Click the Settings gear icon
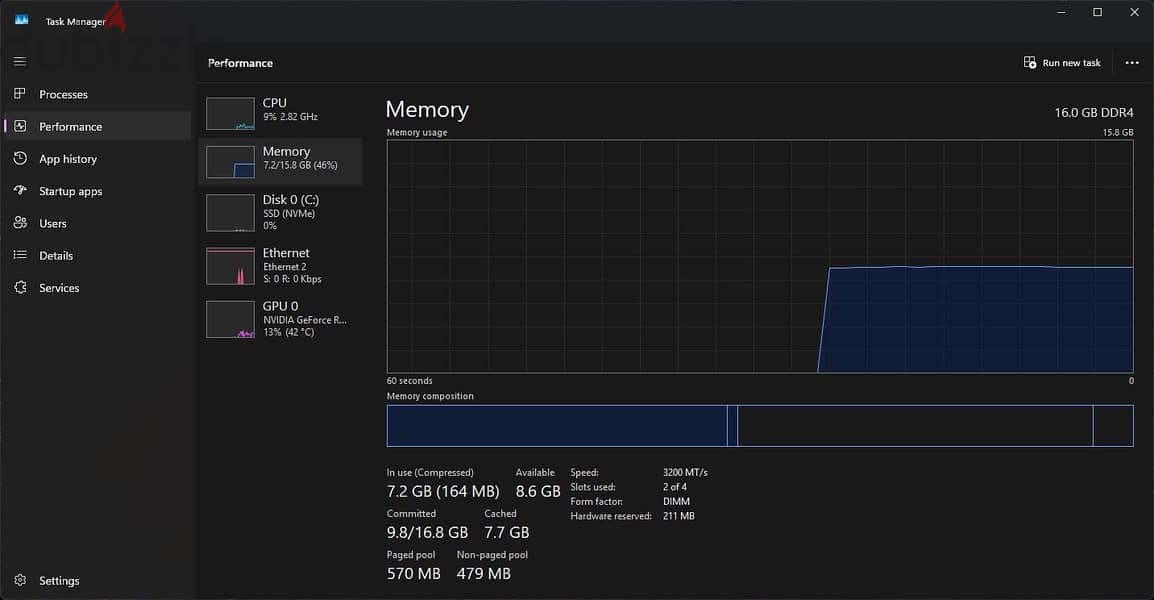1154x600 pixels. pyautogui.click(x=20, y=580)
